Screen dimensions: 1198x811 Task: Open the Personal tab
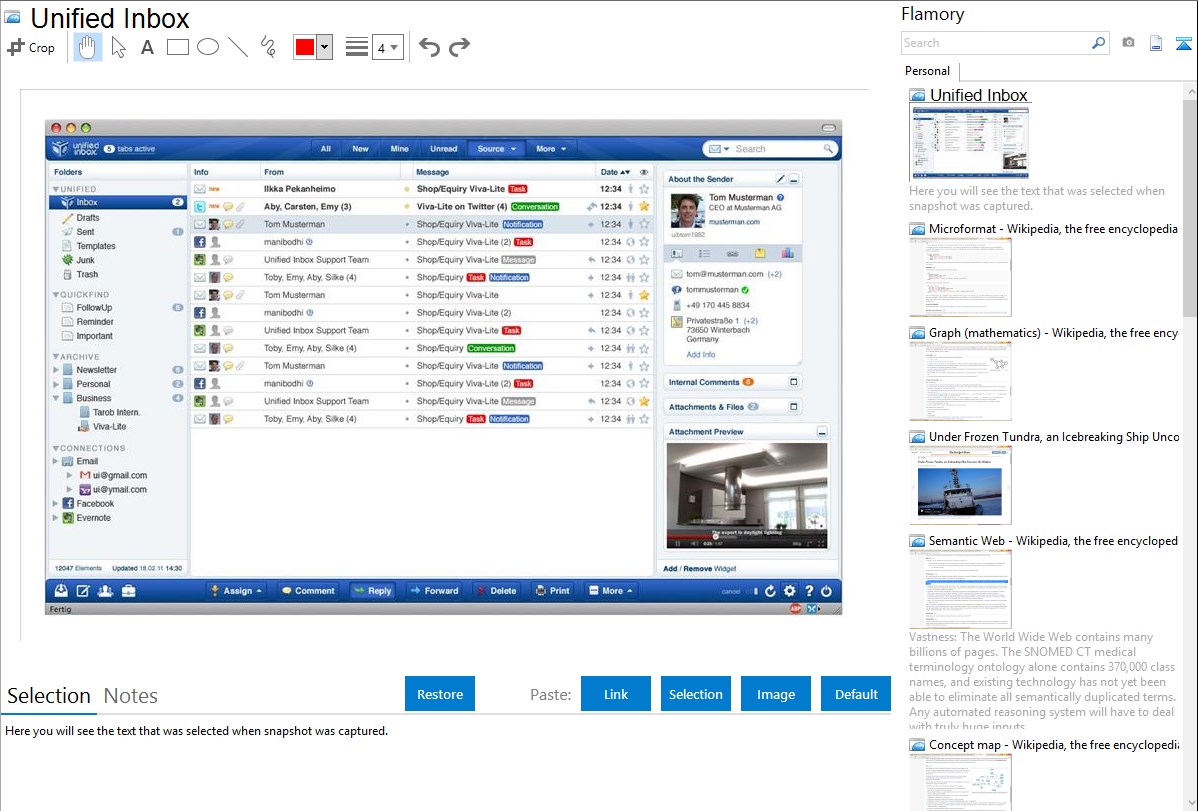click(927, 70)
